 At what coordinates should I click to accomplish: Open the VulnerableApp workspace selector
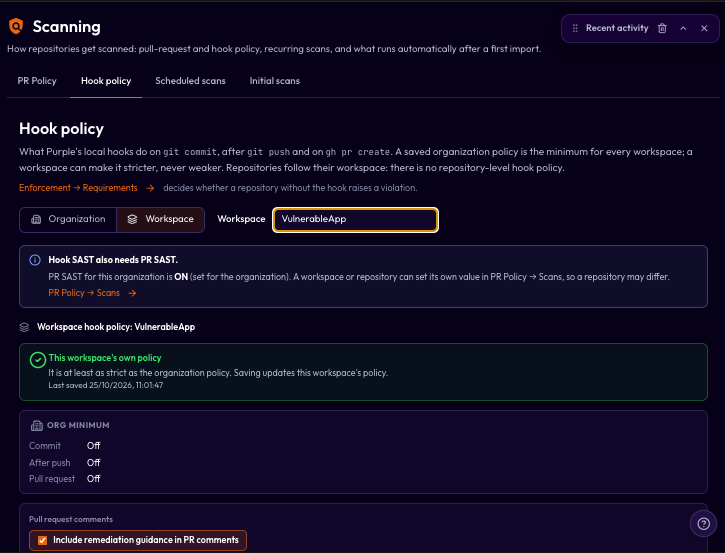(355, 220)
